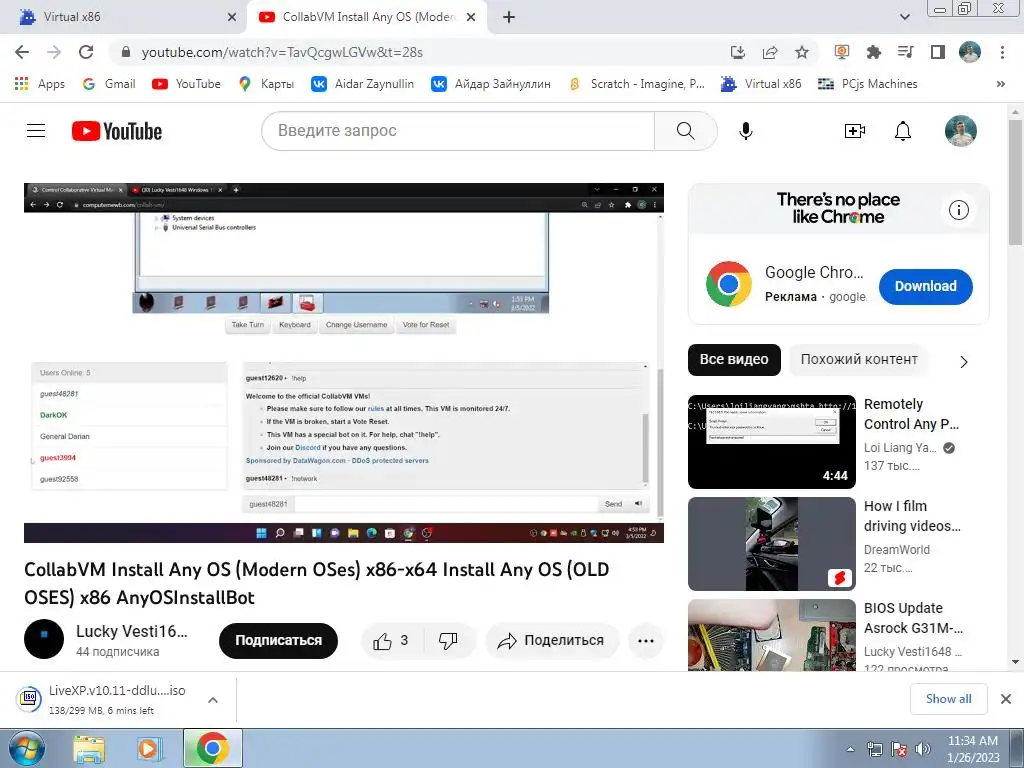Screen dimensions: 1024x768
Task: Open the Windows Start button
Action: 26,748
